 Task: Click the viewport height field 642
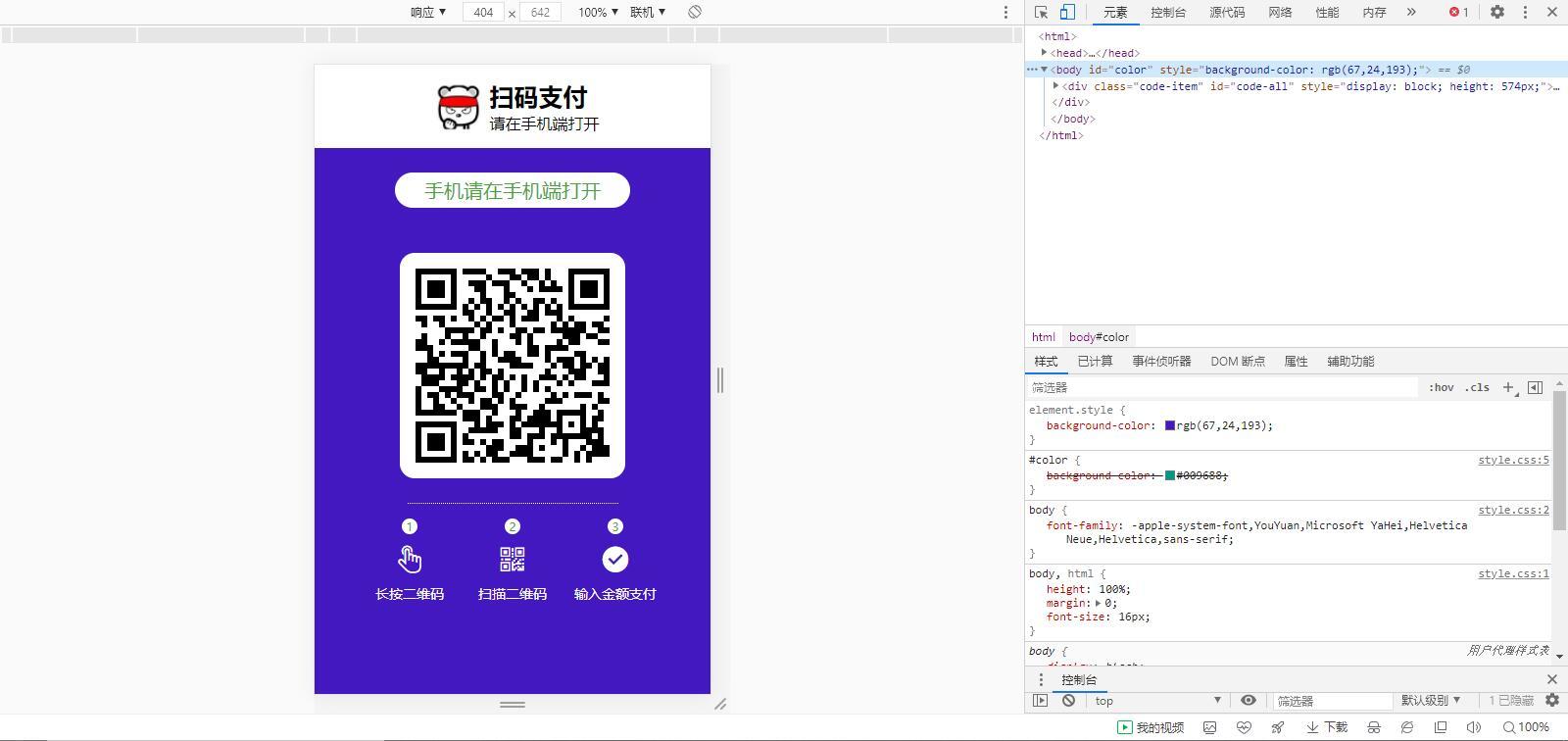point(540,12)
